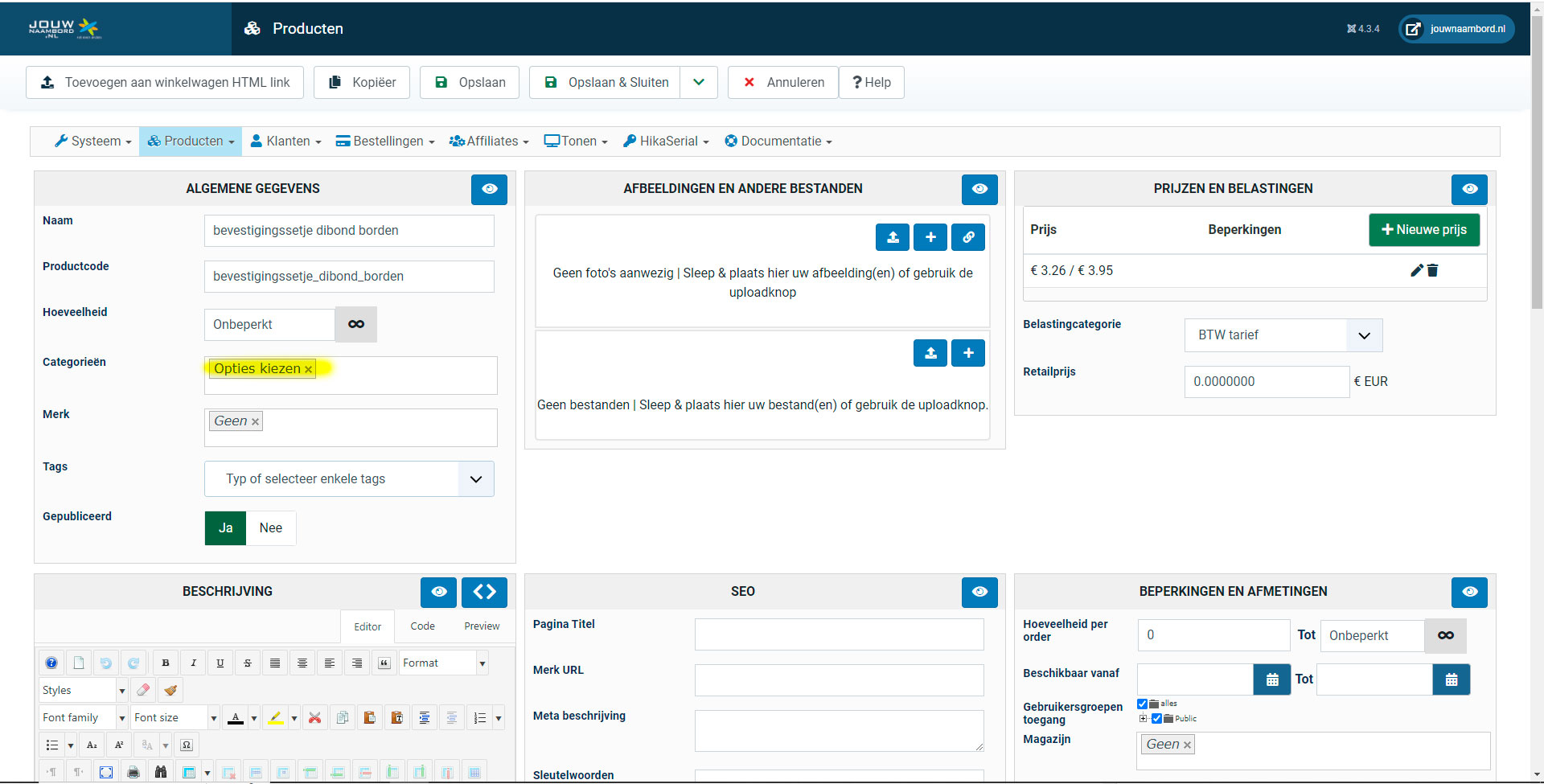Open fullscreen mode in the editor
Screen dimensions: 1544x784
tap(106, 772)
